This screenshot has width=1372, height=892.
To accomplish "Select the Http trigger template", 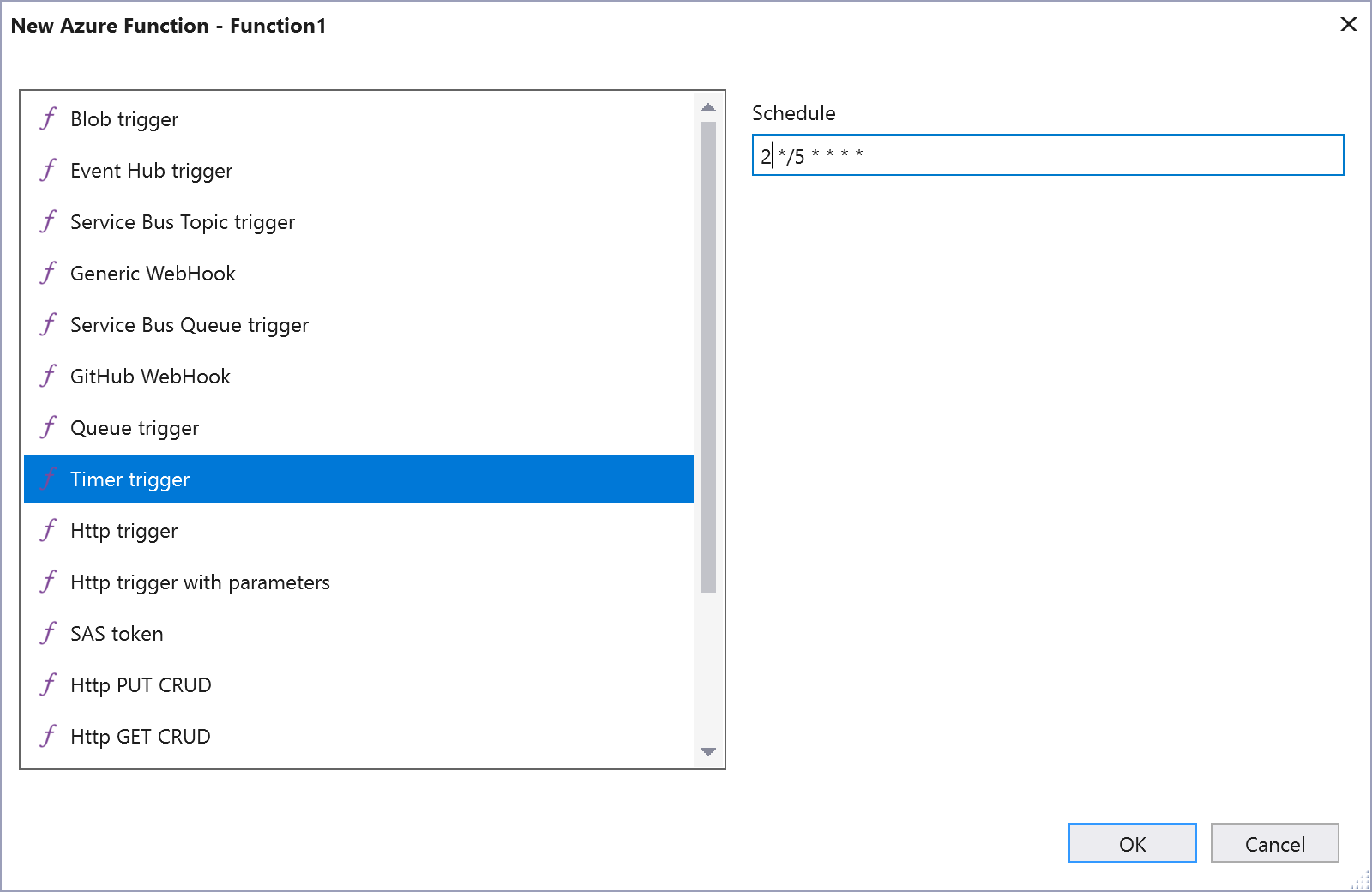I will point(123,530).
